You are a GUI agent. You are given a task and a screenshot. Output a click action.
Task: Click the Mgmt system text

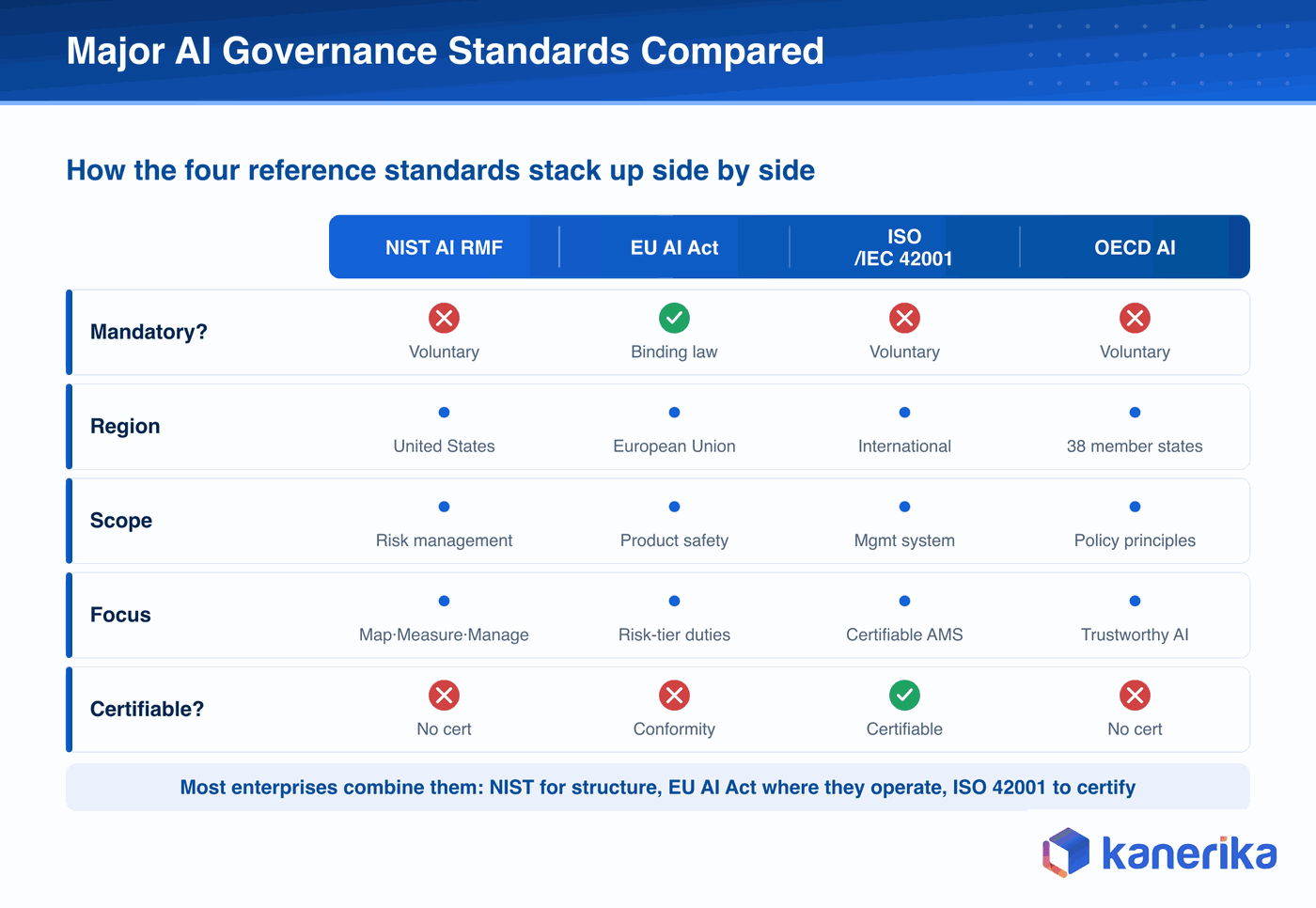904,540
